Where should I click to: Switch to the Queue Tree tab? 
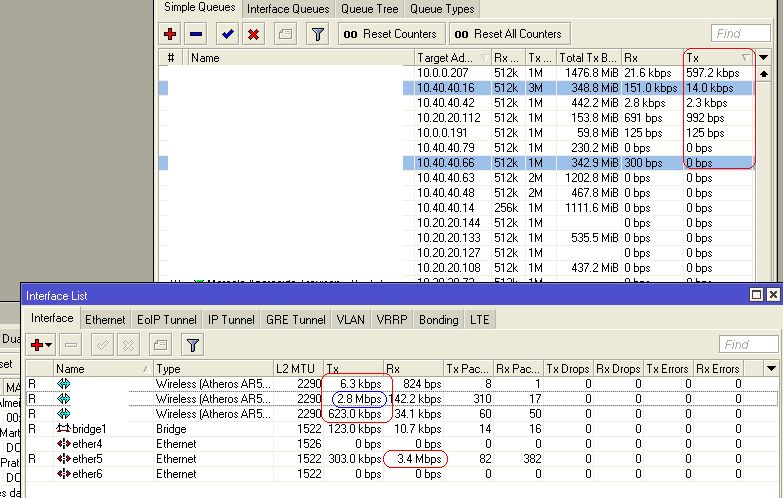pyautogui.click(x=369, y=9)
